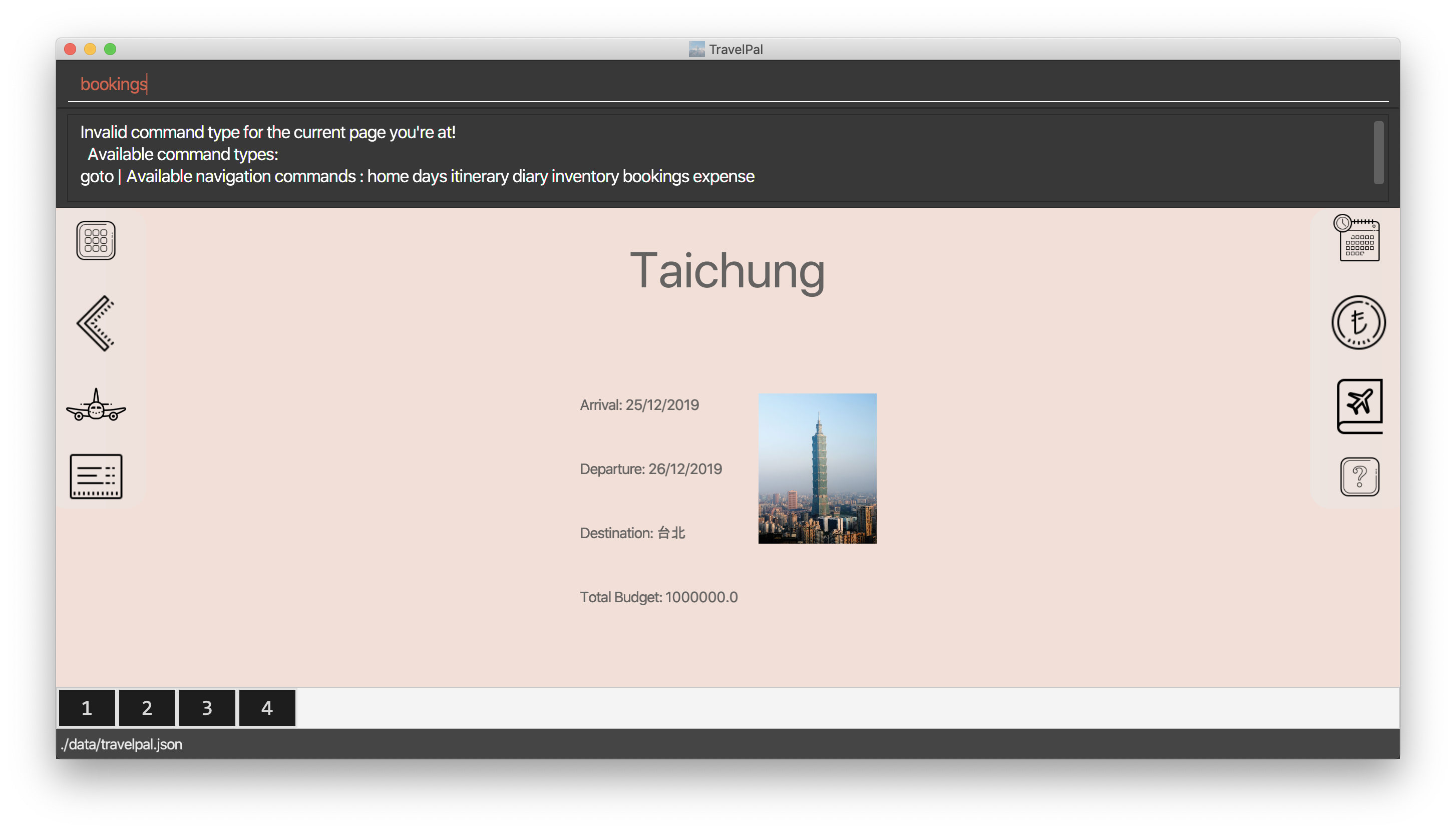Click the grid home icon in left sidebar
Screen dimensions: 1456x833
tap(96, 240)
